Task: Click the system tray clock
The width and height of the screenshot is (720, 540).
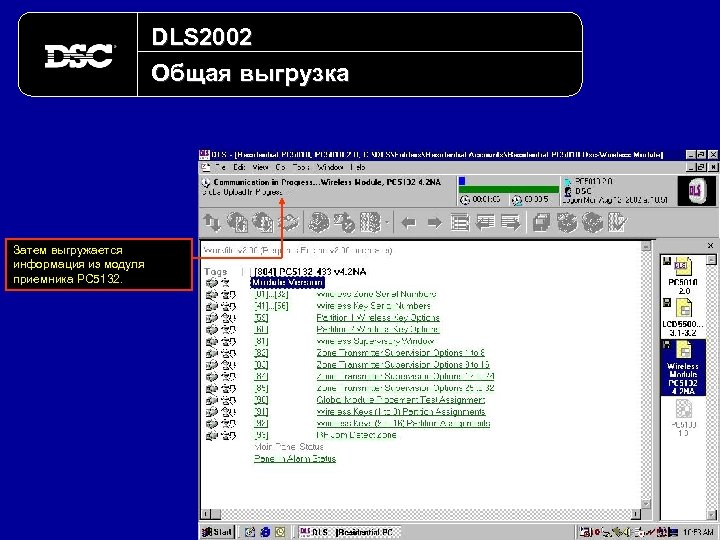Action: [698, 532]
